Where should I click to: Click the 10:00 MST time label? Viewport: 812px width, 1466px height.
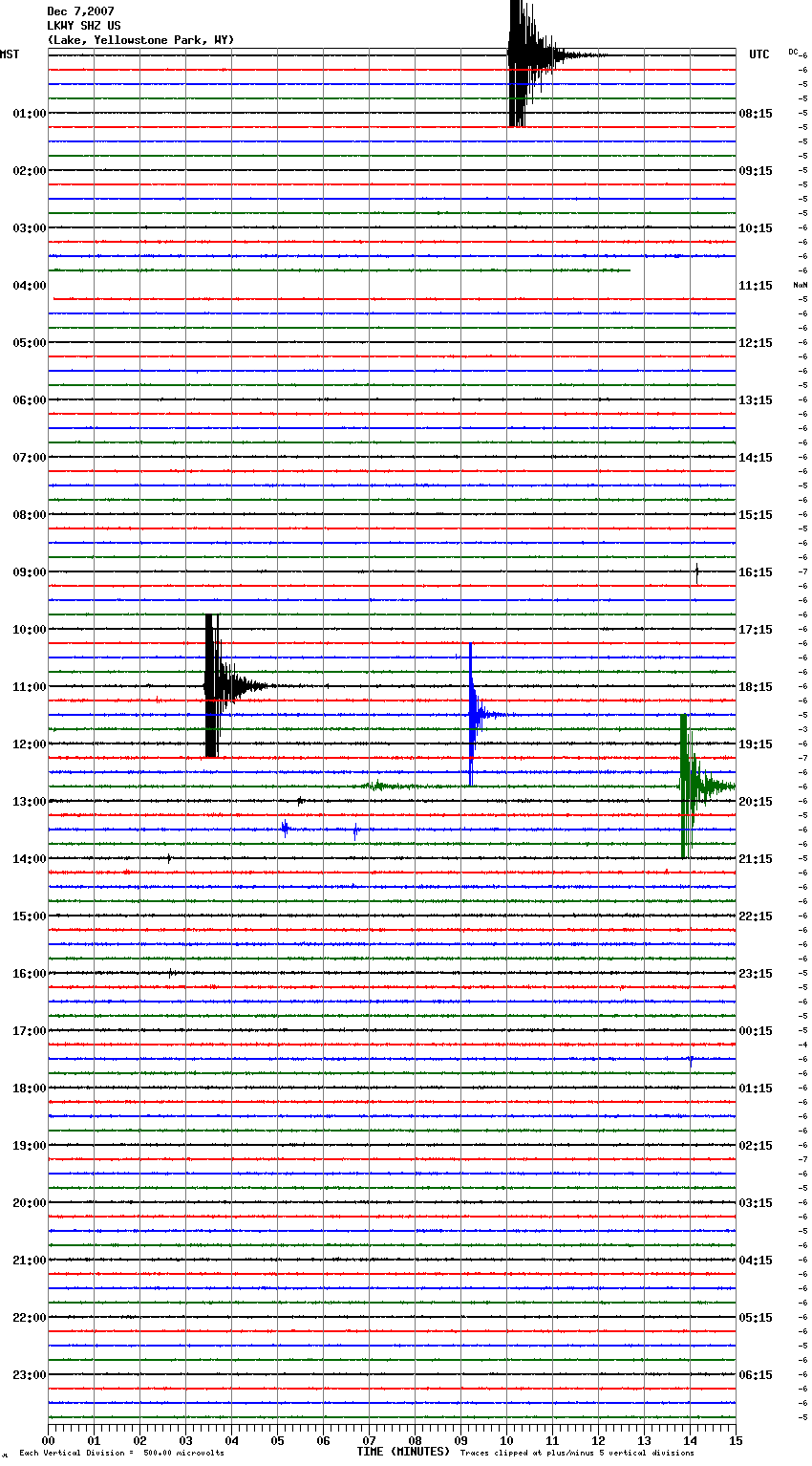tap(30, 630)
